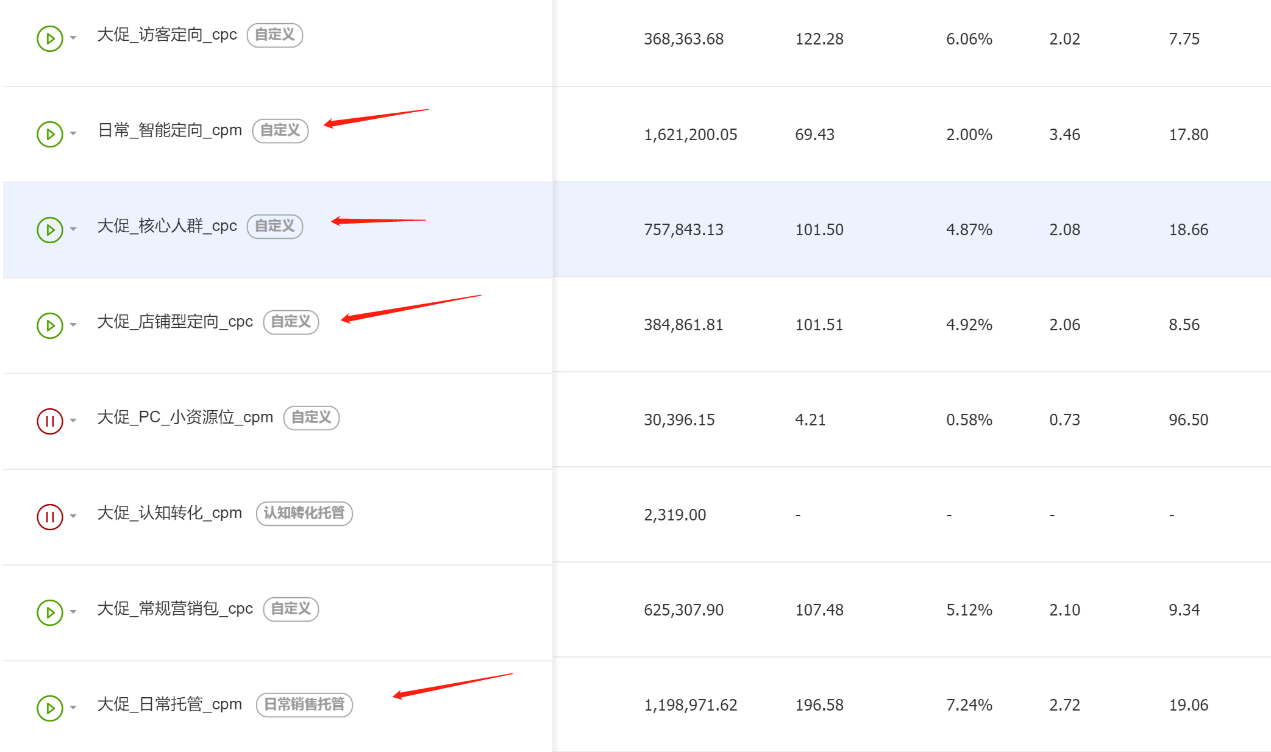Click 自定义 tag beside 大促_常规营销包_cpc
The height and width of the screenshot is (752, 1271).
pos(291,608)
